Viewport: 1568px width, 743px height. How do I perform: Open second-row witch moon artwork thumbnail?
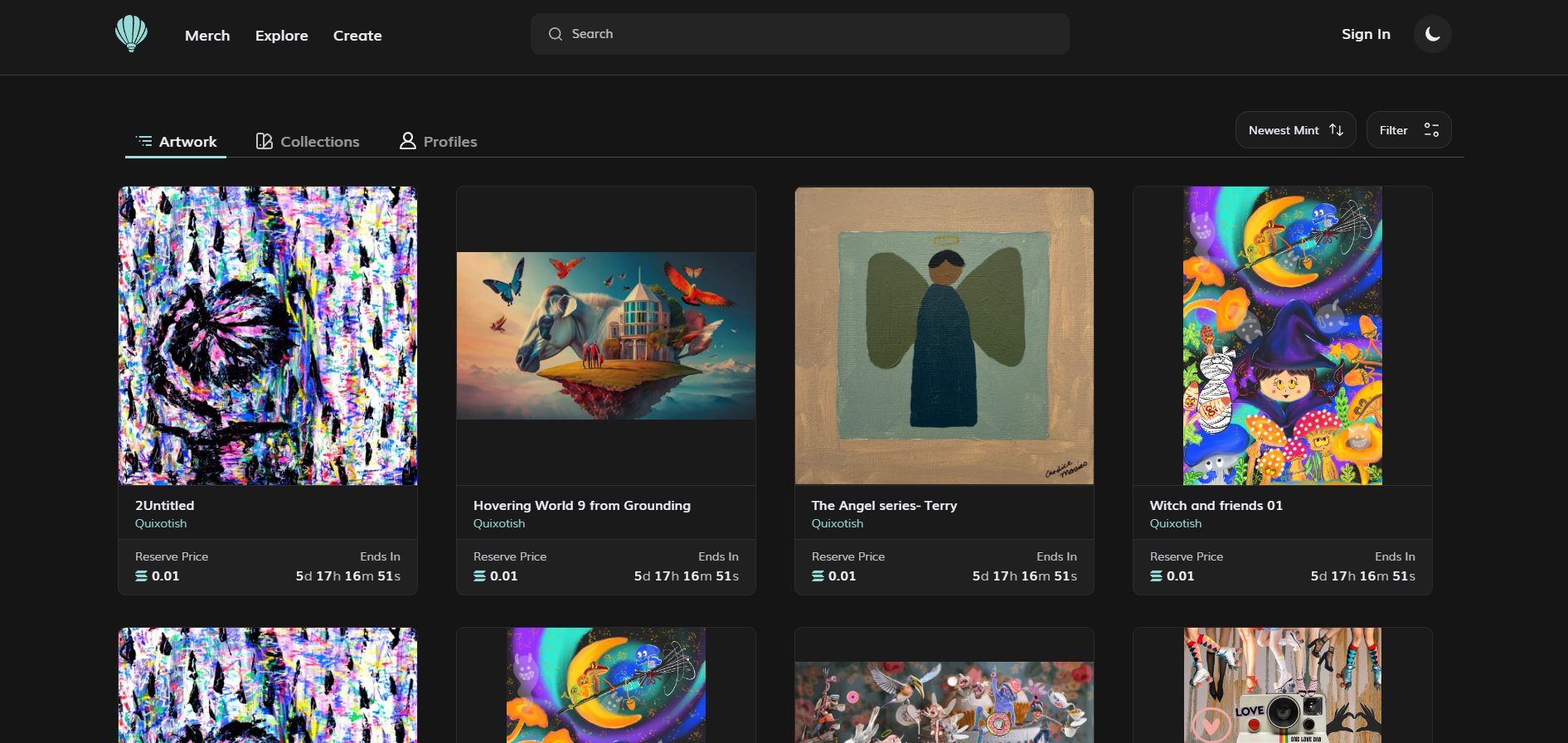[606, 685]
